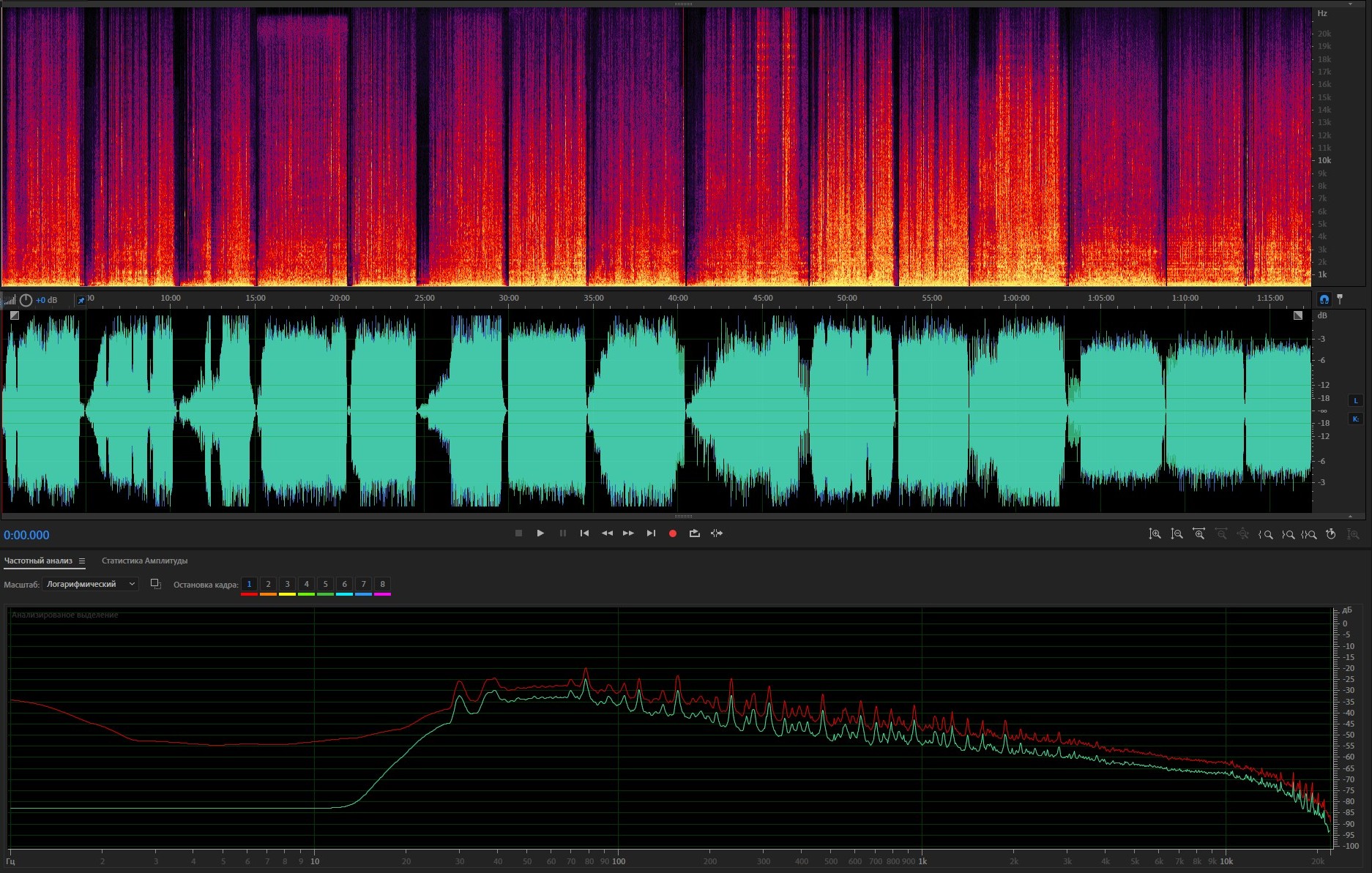Zoom to selection in point
Screen dimensions: 1372x873
pyautogui.click(x=1266, y=534)
